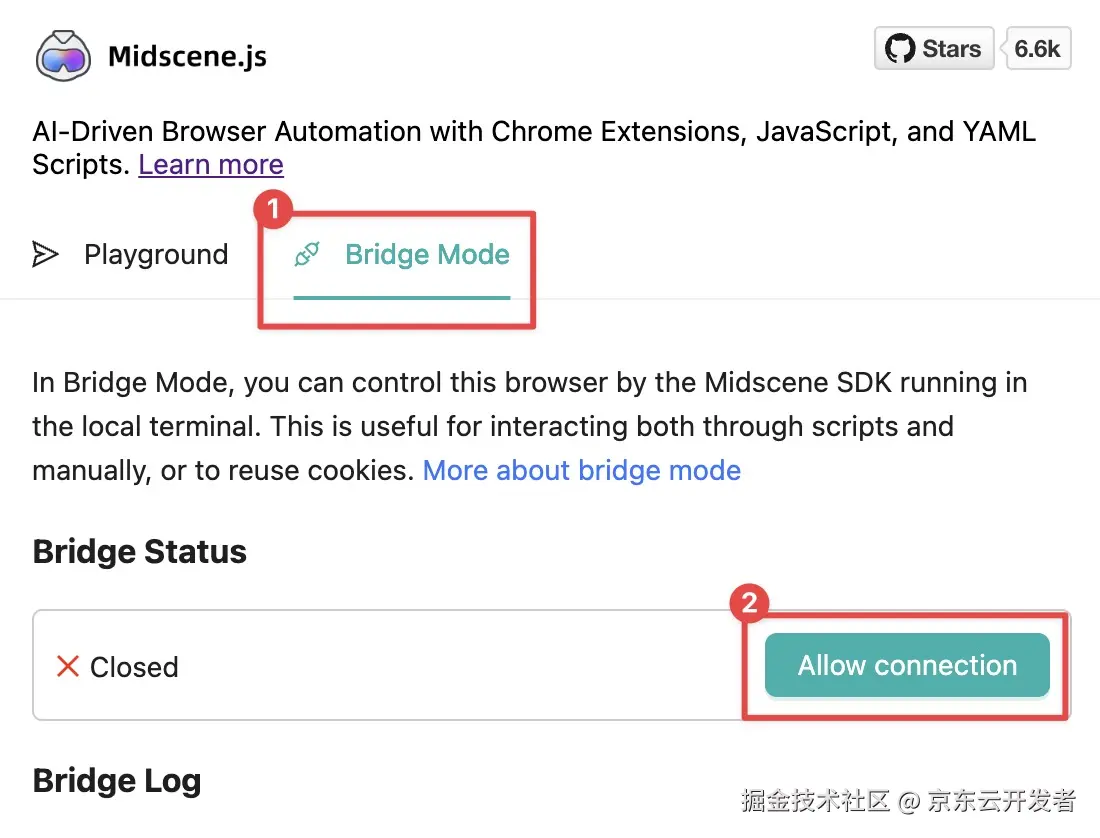Image resolution: width=1100 pixels, height=838 pixels.
Task: Open the More about bridge mode link
Action: click(x=582, y=471)
